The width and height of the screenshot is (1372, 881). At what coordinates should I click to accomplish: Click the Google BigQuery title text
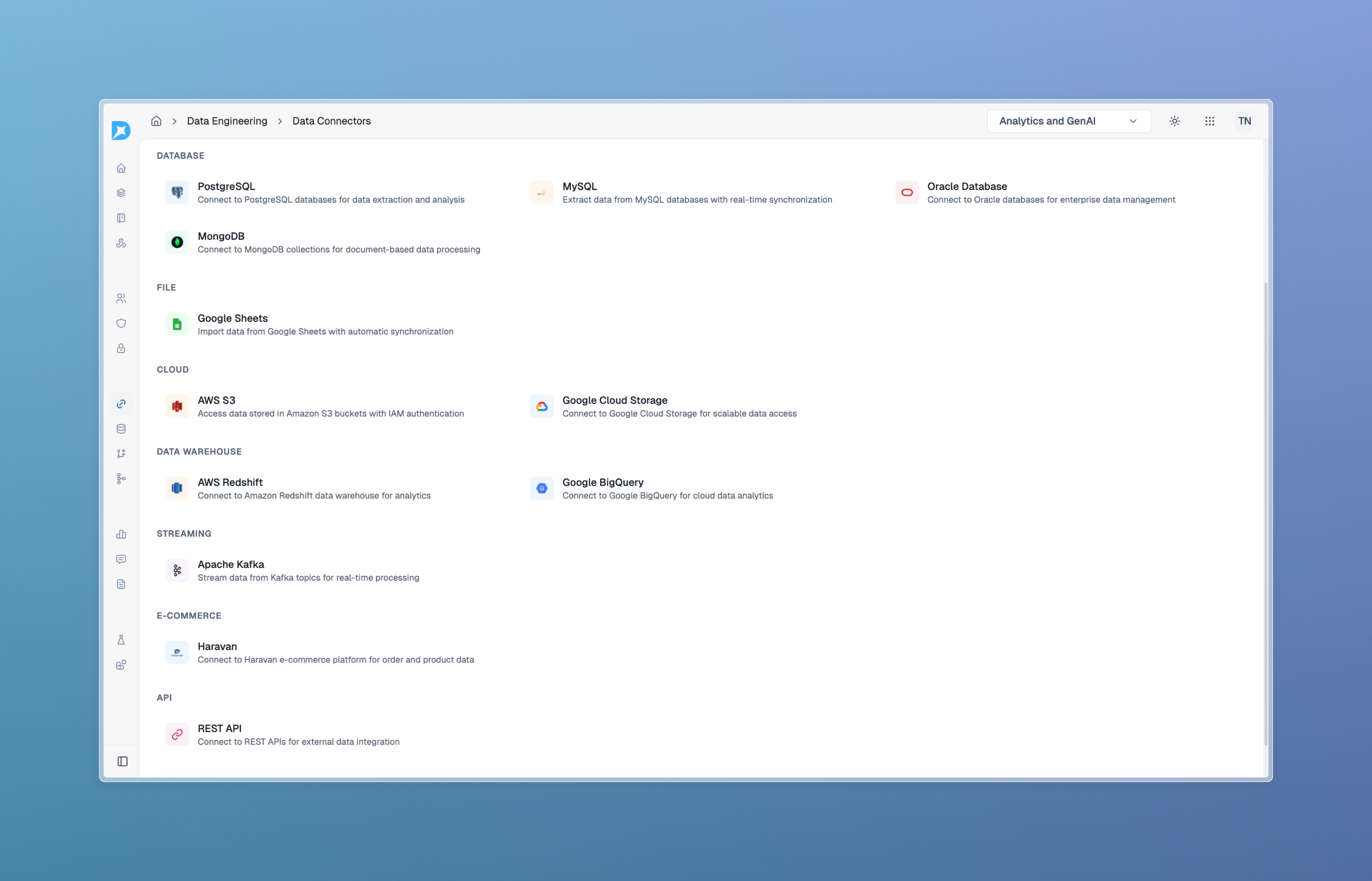pyautogui.click(x=602, y=482)
